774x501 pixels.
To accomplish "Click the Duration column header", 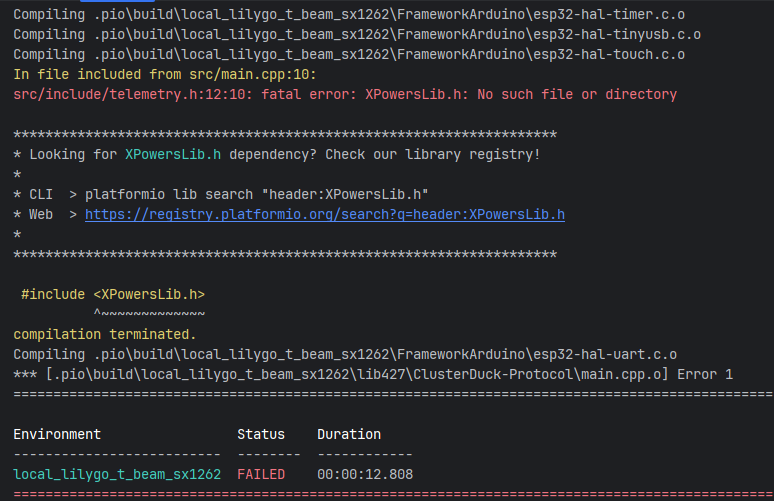I will pos(349,434).
